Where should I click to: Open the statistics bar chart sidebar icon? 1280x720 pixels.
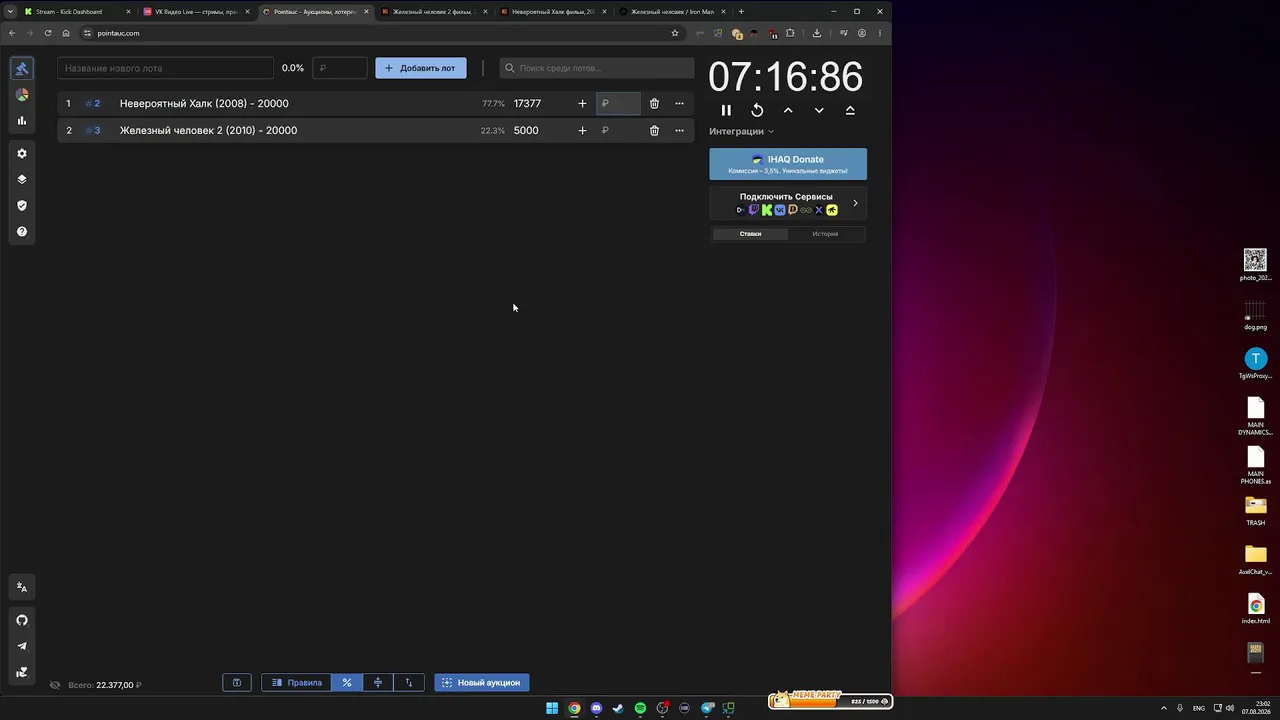pyautogui.click(x=22, y=120)
